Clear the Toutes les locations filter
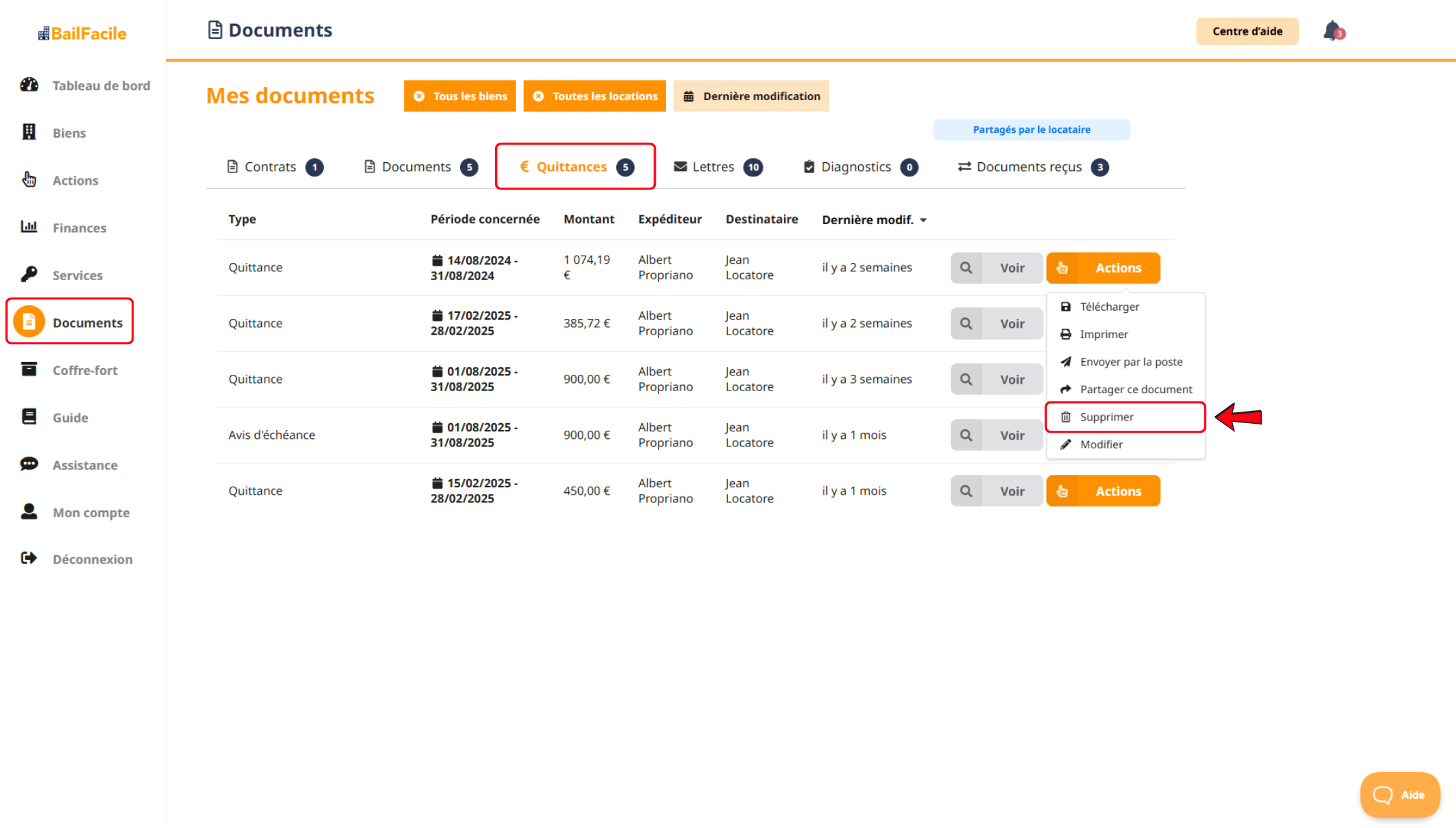 click(539, 96)
